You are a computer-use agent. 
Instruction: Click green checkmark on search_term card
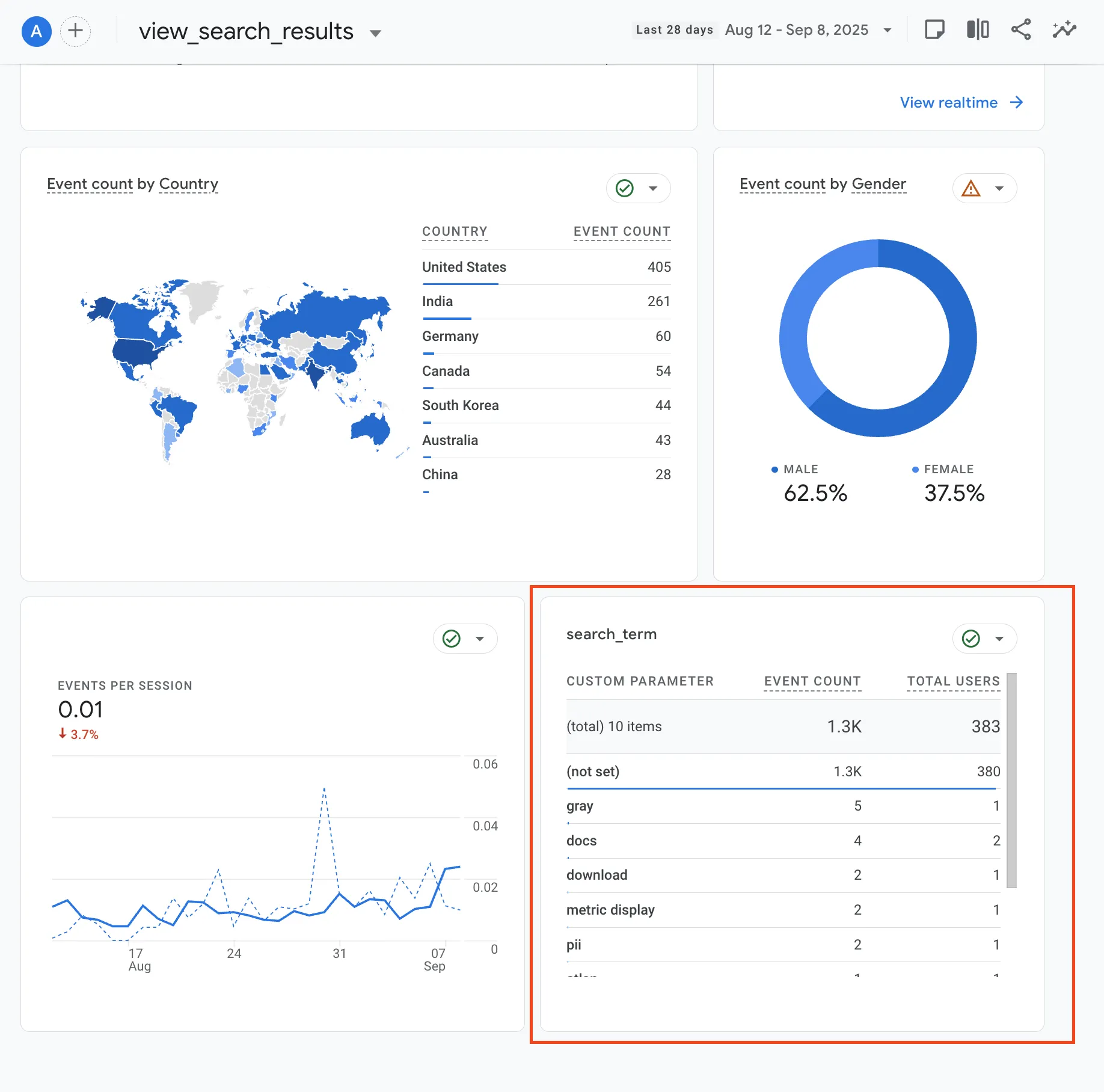coord(971,638)
